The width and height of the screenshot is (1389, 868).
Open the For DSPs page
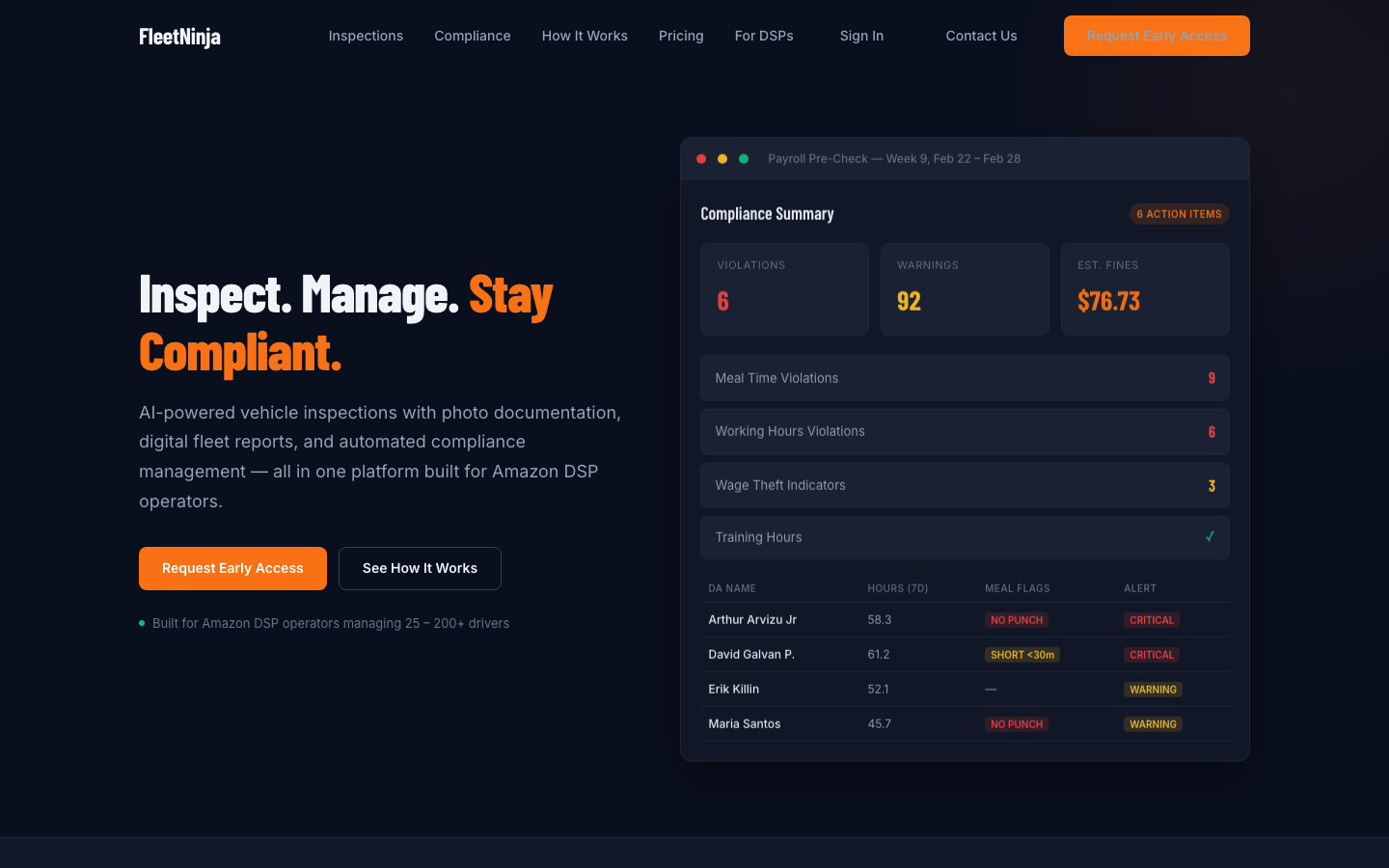(x=764, y=36)
